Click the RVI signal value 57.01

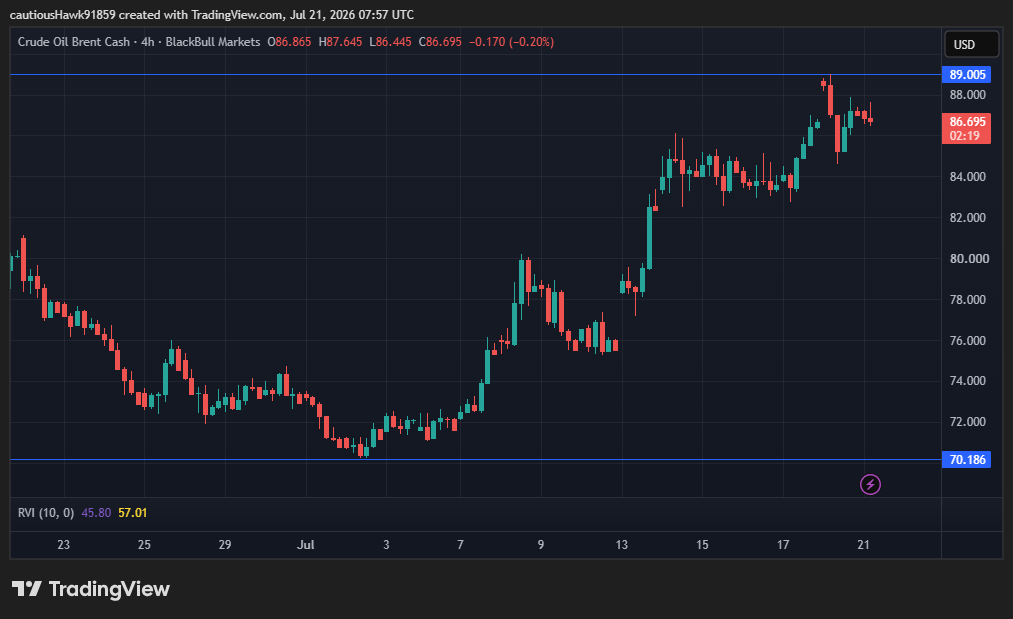132,512
